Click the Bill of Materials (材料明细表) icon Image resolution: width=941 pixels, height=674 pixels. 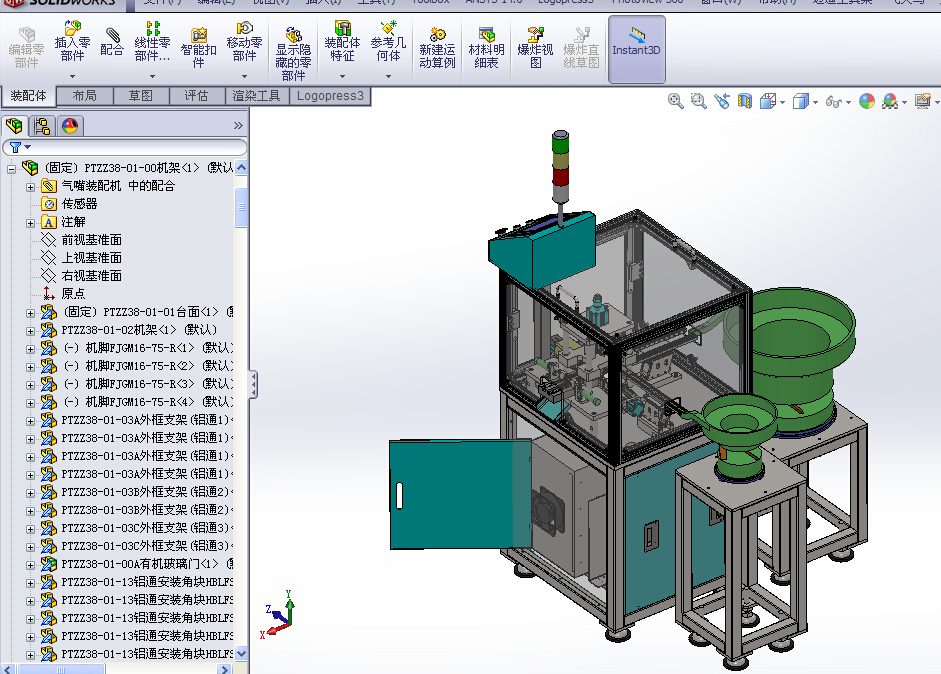486,48
